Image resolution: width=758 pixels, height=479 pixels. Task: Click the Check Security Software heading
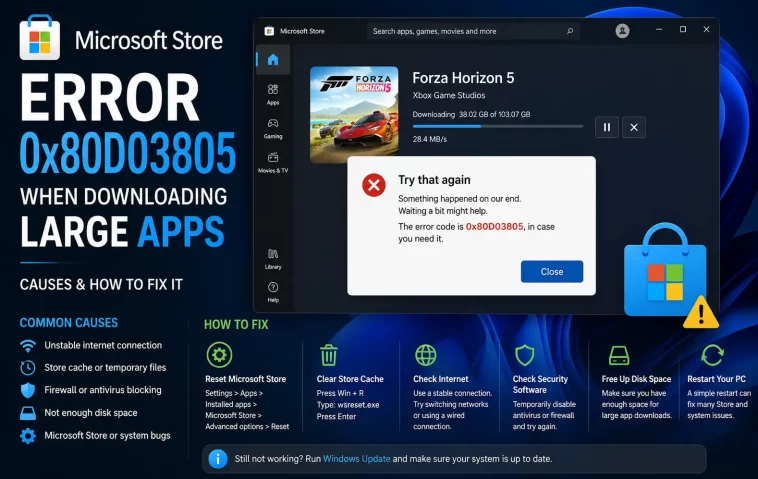click(540, 384)
